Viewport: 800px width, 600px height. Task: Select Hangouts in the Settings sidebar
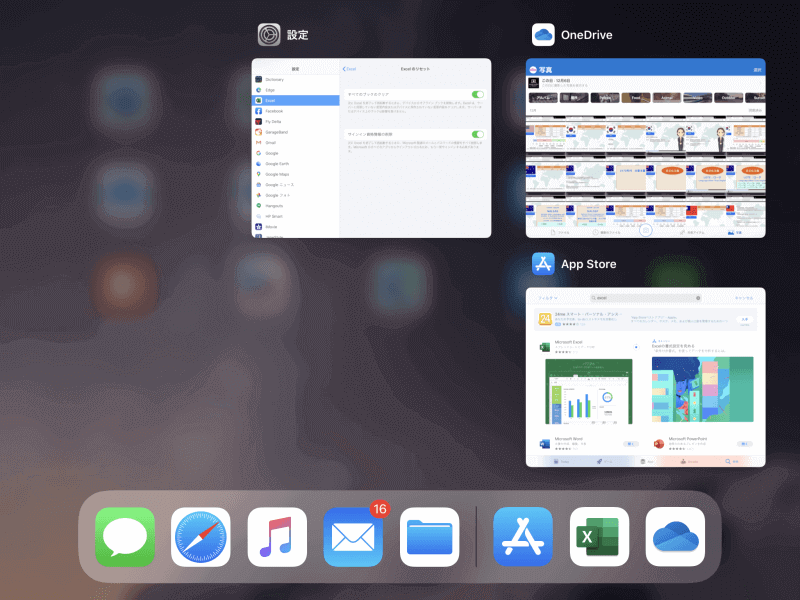click(295, 206)
